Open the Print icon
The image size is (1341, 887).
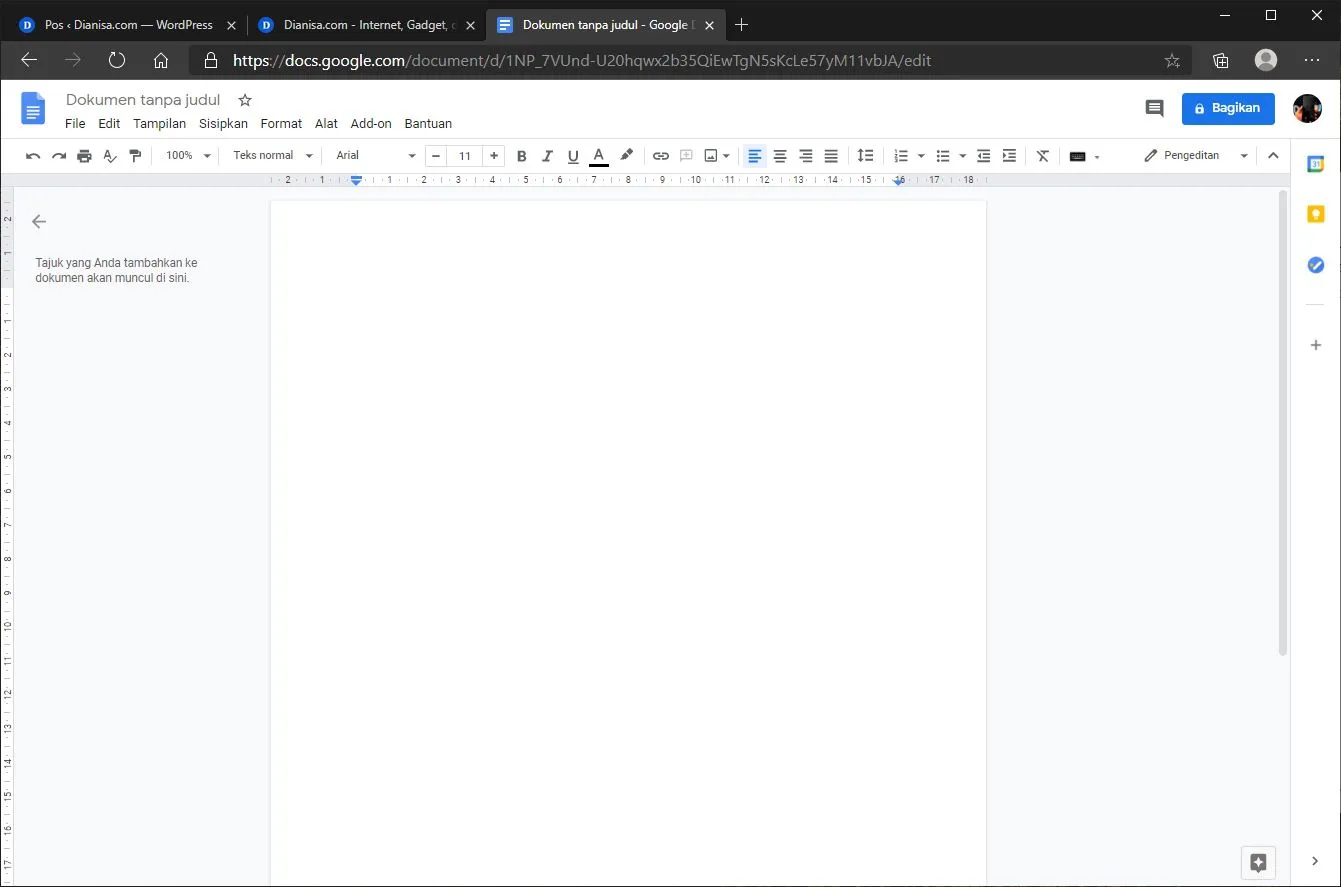tap(84, 156)
